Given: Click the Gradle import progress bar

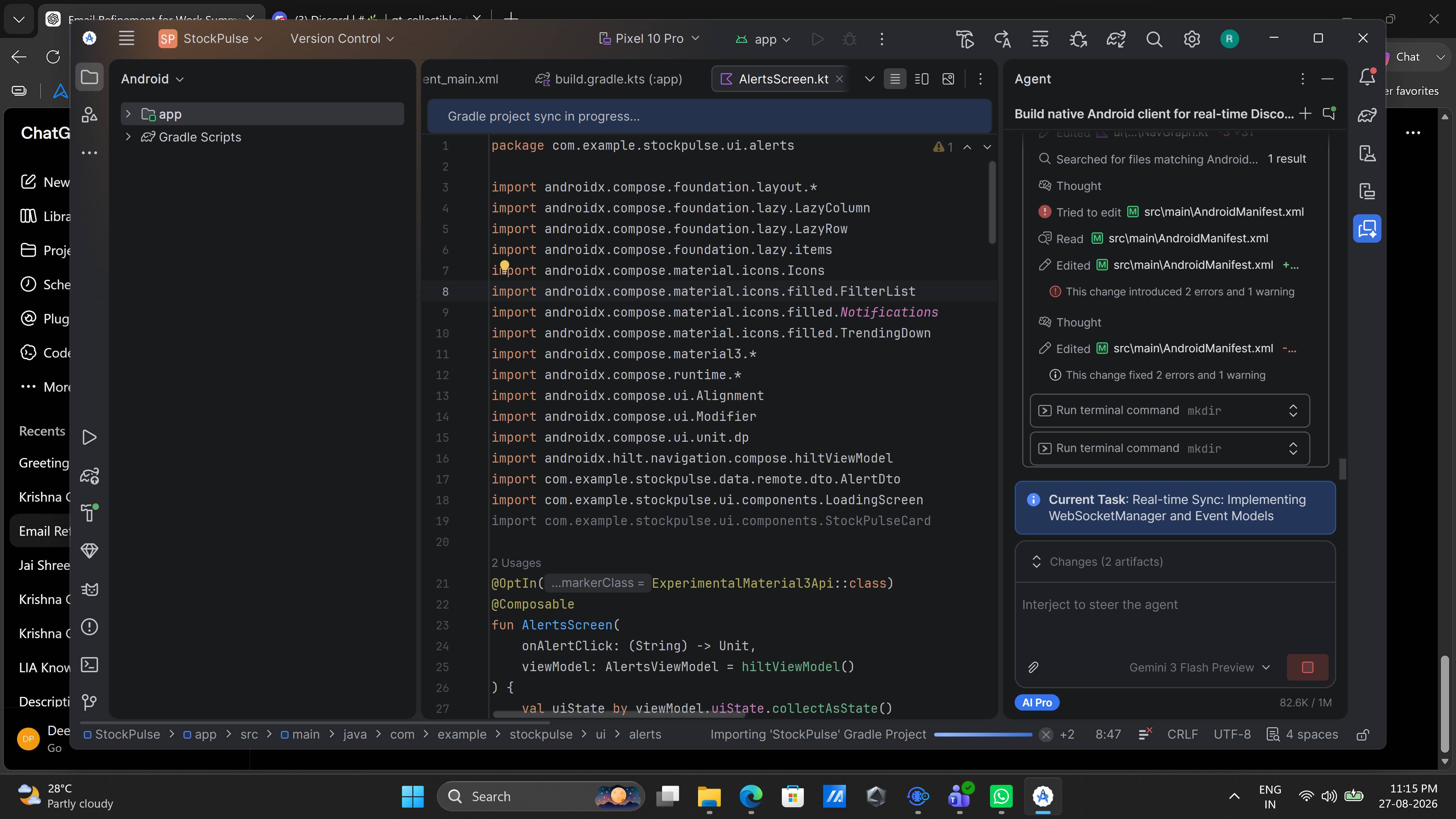Looking at the screenshot, I should pos(983,734).
